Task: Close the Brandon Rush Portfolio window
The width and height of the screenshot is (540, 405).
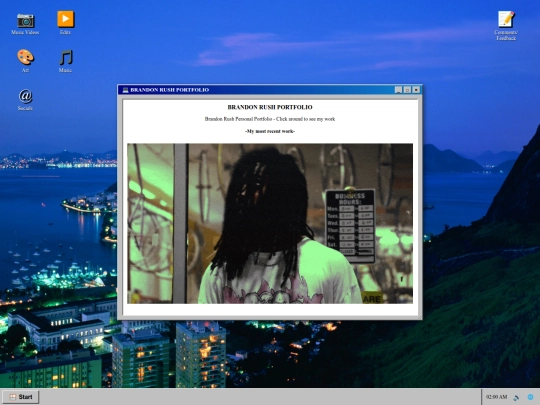Action: pos(416,90)
